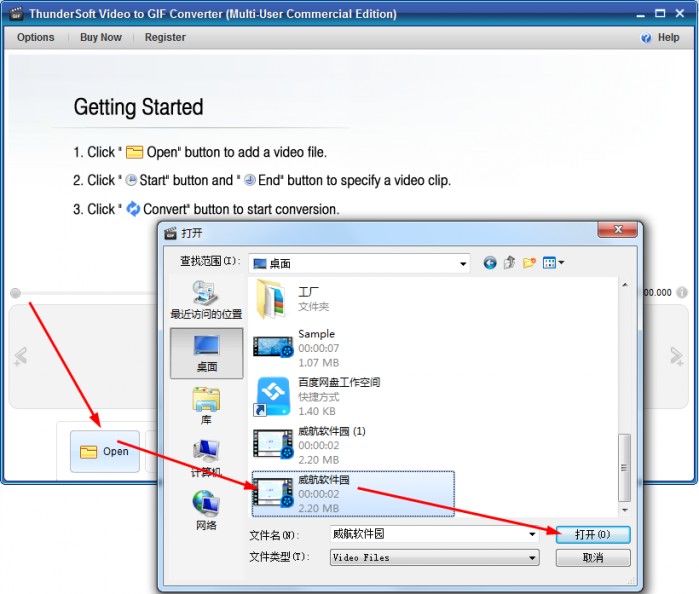Click the info icon beside the time display
The image size is (699, 594).
pos(682,293)
